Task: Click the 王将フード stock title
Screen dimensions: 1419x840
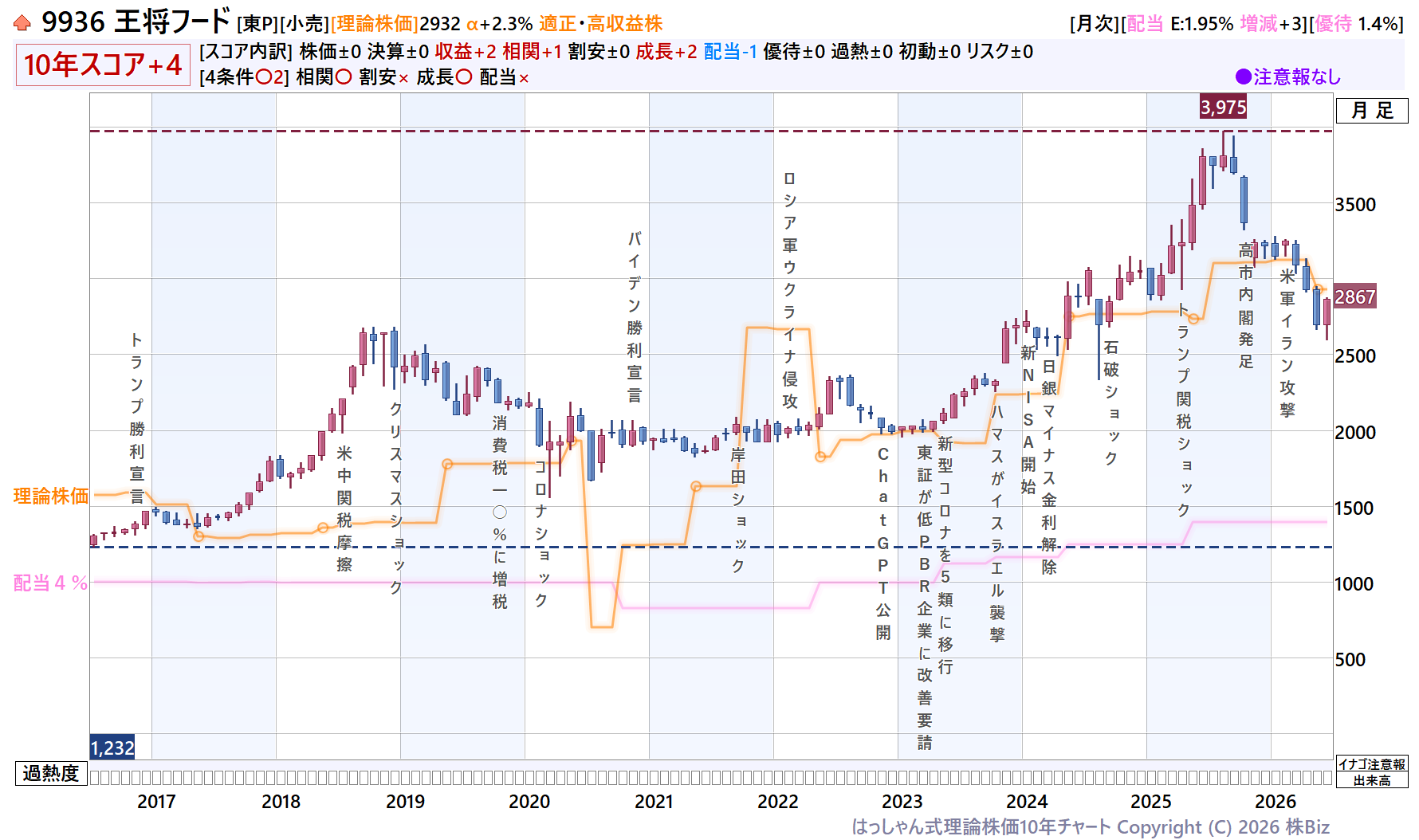Action: pyautogui.click(x=172, y=22)
